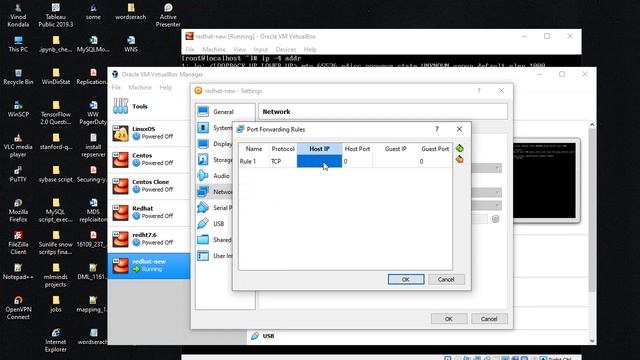This screenshot has width=640, height=360.
Task: Select the sybase script folder icon
Action: pos(56,174)
